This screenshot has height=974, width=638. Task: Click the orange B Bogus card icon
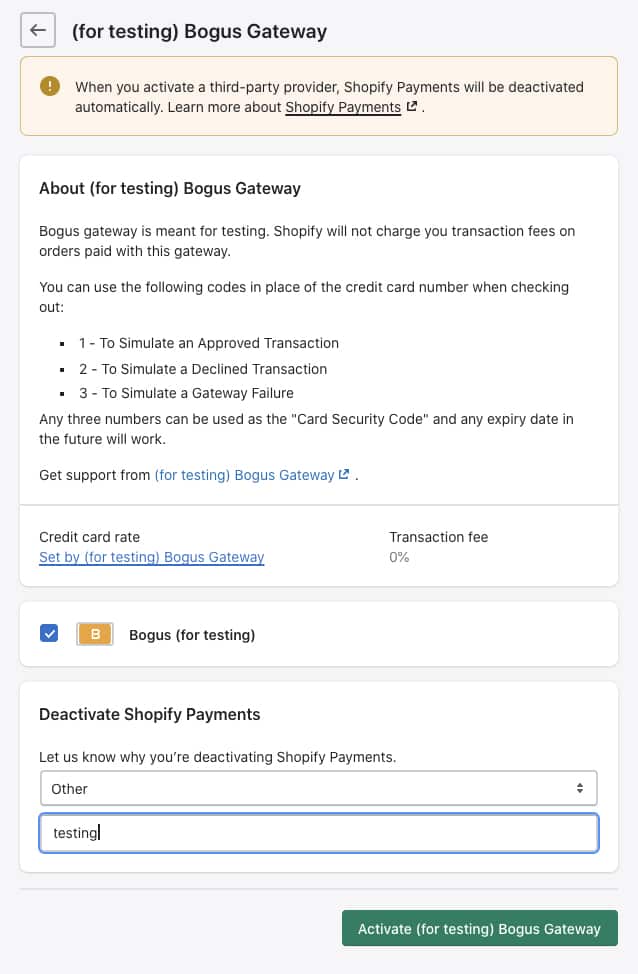[95, 634]
